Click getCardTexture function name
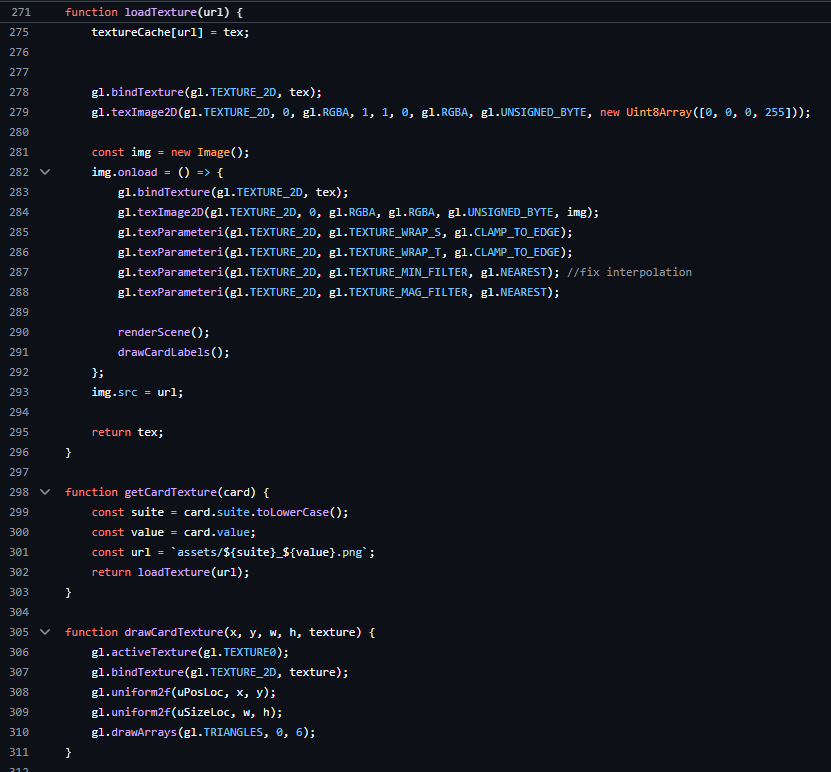Screen dimensions: 831x772 pos(171,492)
